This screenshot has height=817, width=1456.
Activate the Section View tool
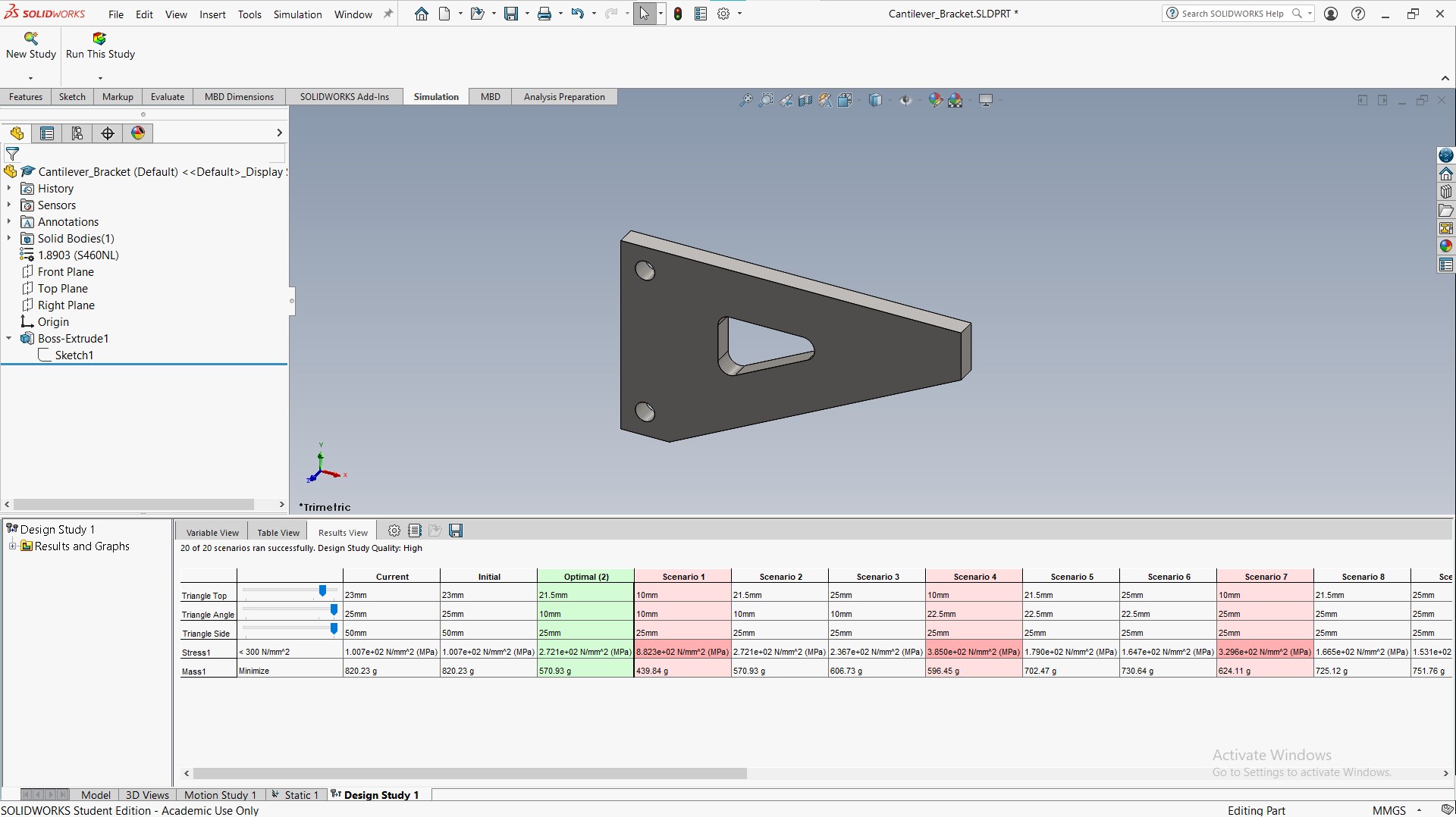tap(805, 100)
